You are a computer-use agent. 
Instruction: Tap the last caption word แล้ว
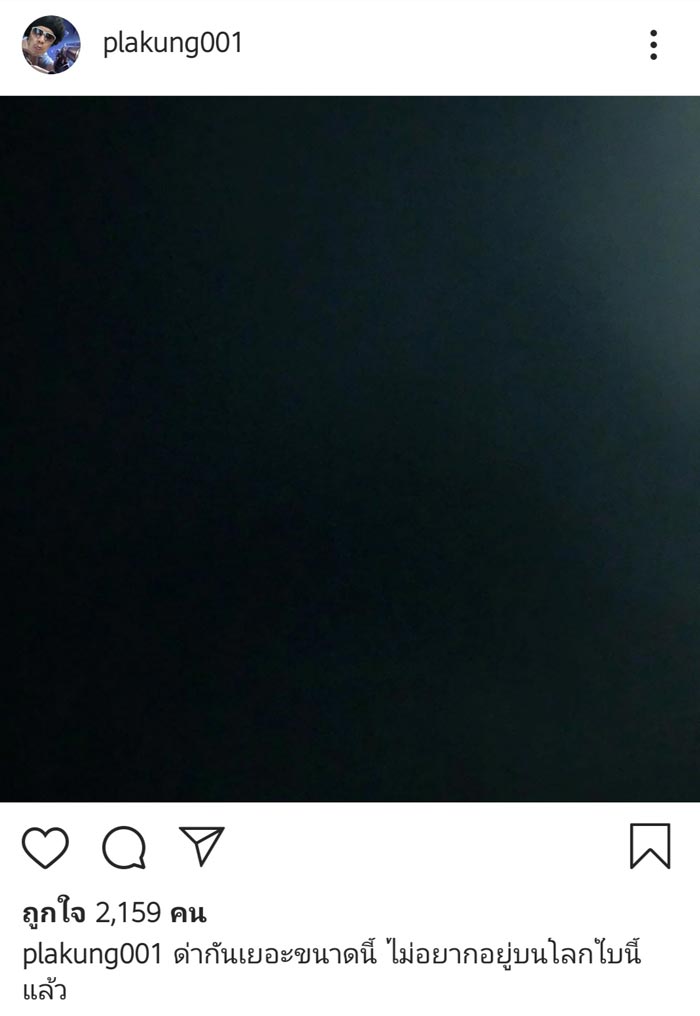click(44, 991)
